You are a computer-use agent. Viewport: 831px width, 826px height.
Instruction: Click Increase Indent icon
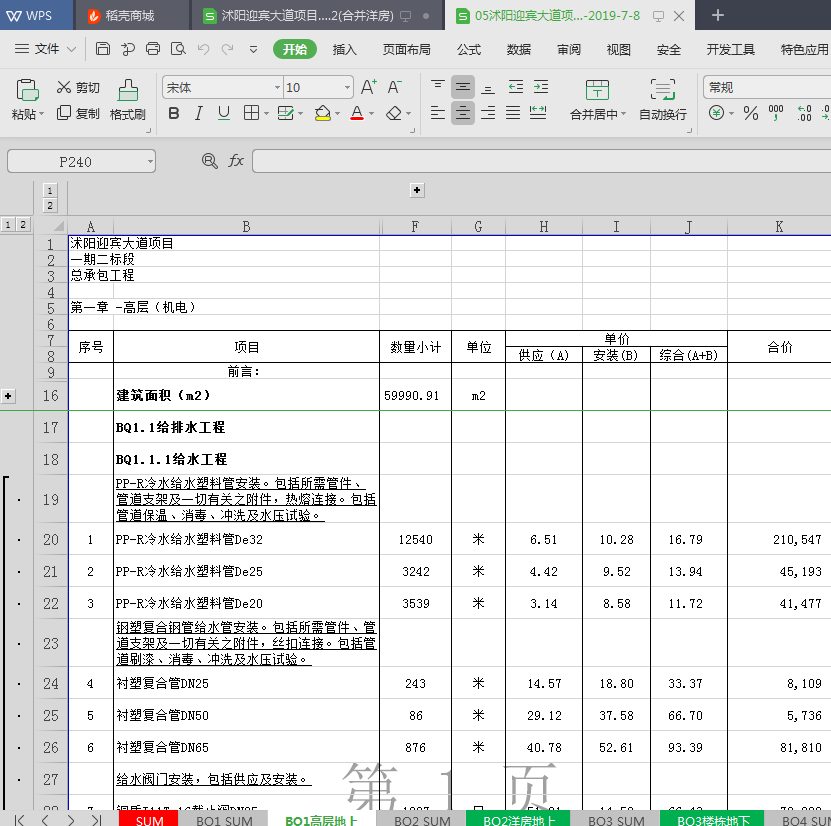[541, 87]
